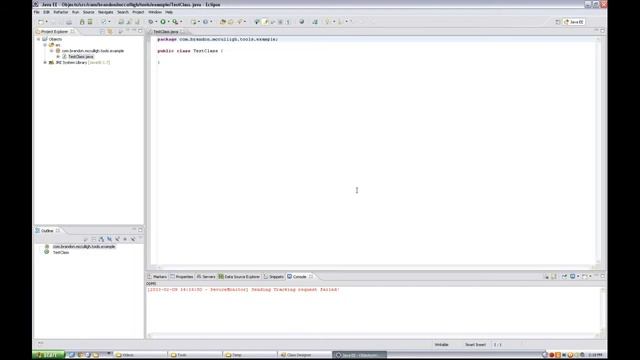
Task: Click the green Run button in toolbar
Action: coord(163,22)
